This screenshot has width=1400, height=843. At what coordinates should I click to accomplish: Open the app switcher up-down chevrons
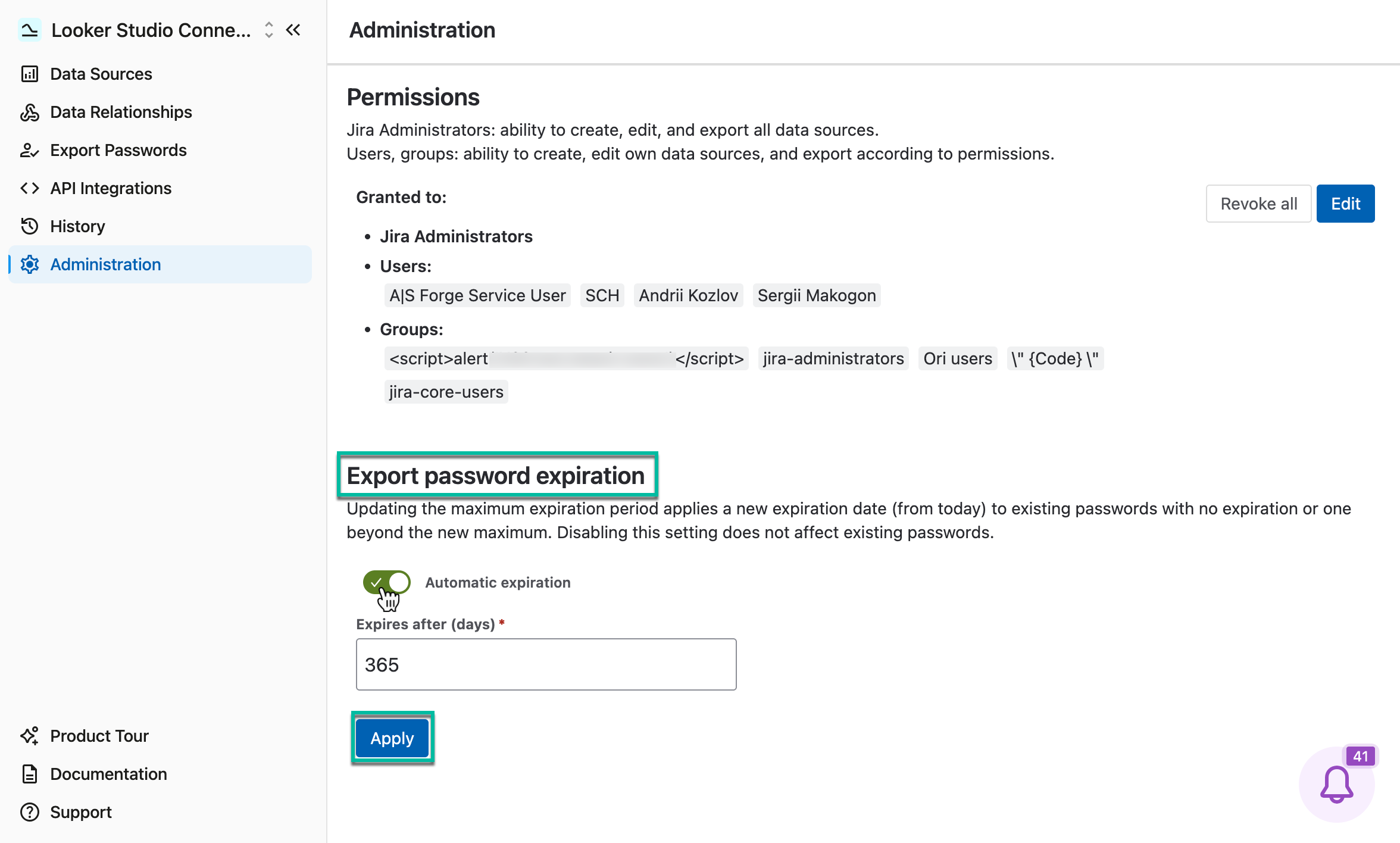pos(269,30)
